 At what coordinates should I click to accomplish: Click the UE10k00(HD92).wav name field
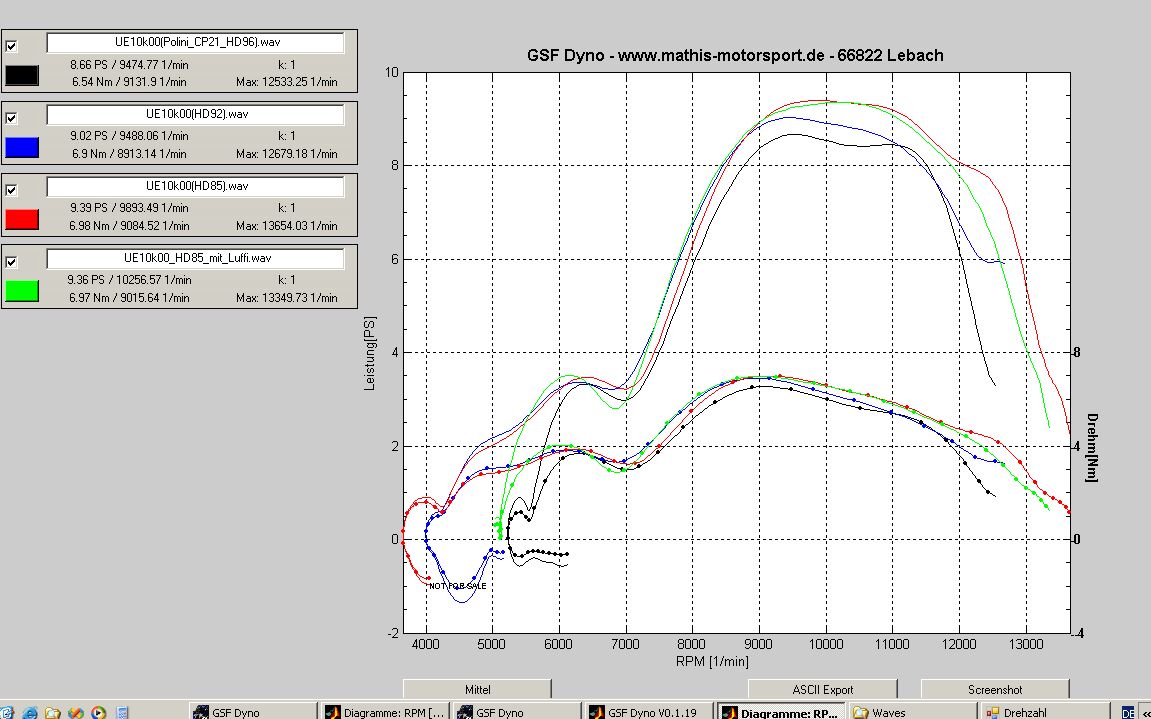pos(196,114)
